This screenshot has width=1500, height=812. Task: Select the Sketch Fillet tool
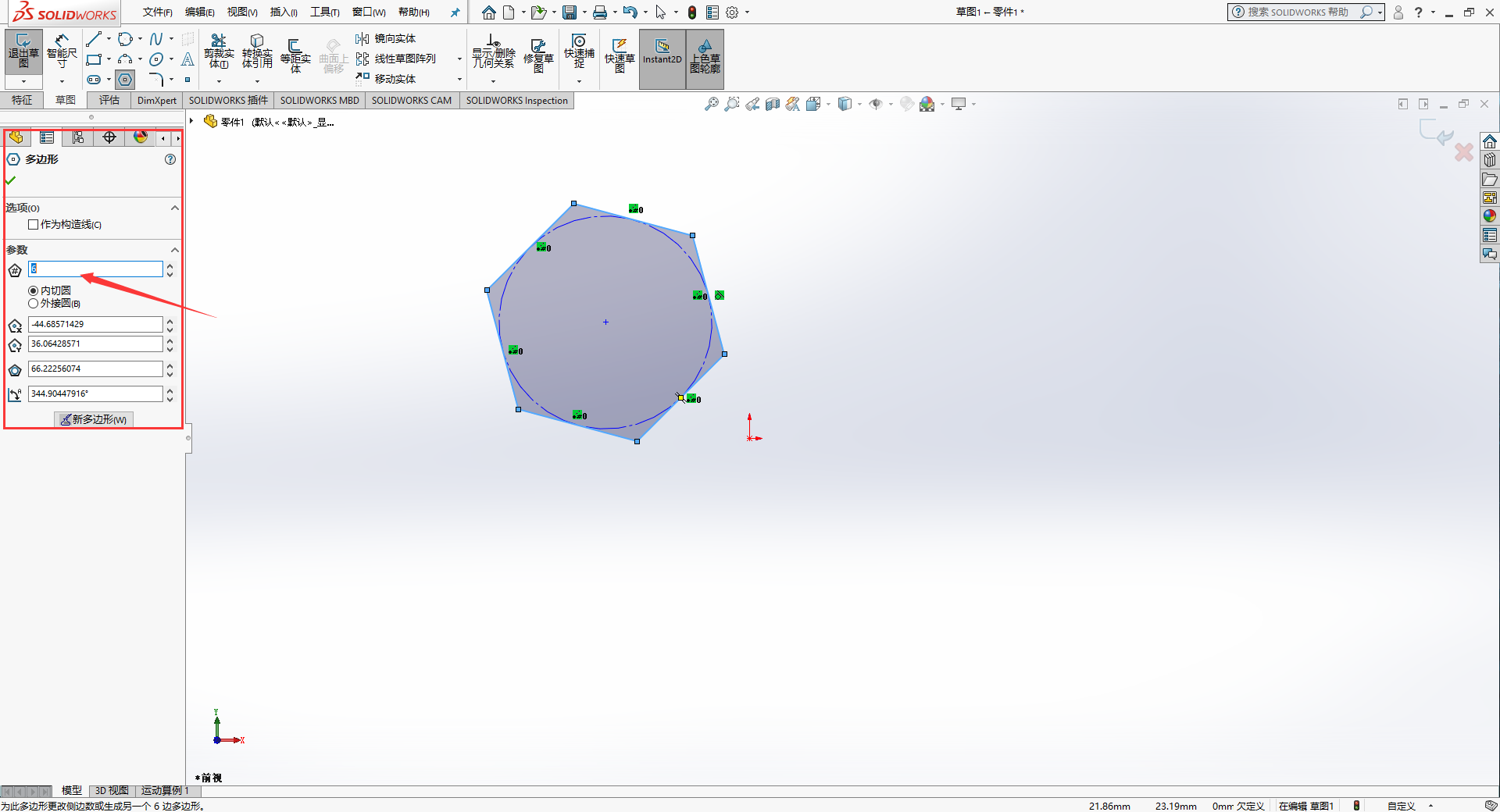coord(156,80)
